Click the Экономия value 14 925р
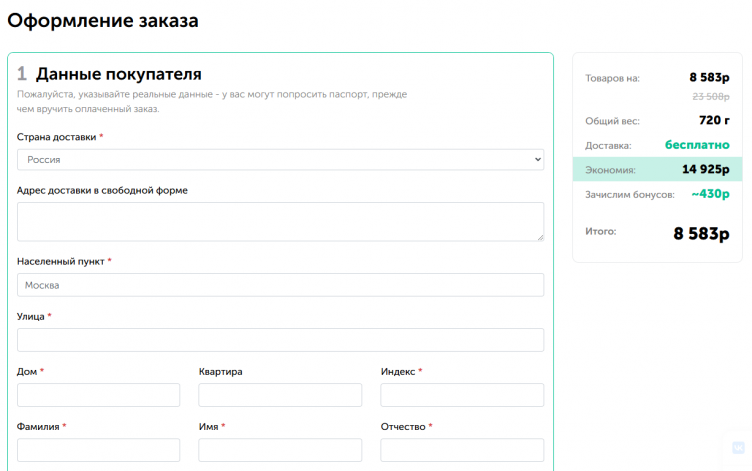 705,169
